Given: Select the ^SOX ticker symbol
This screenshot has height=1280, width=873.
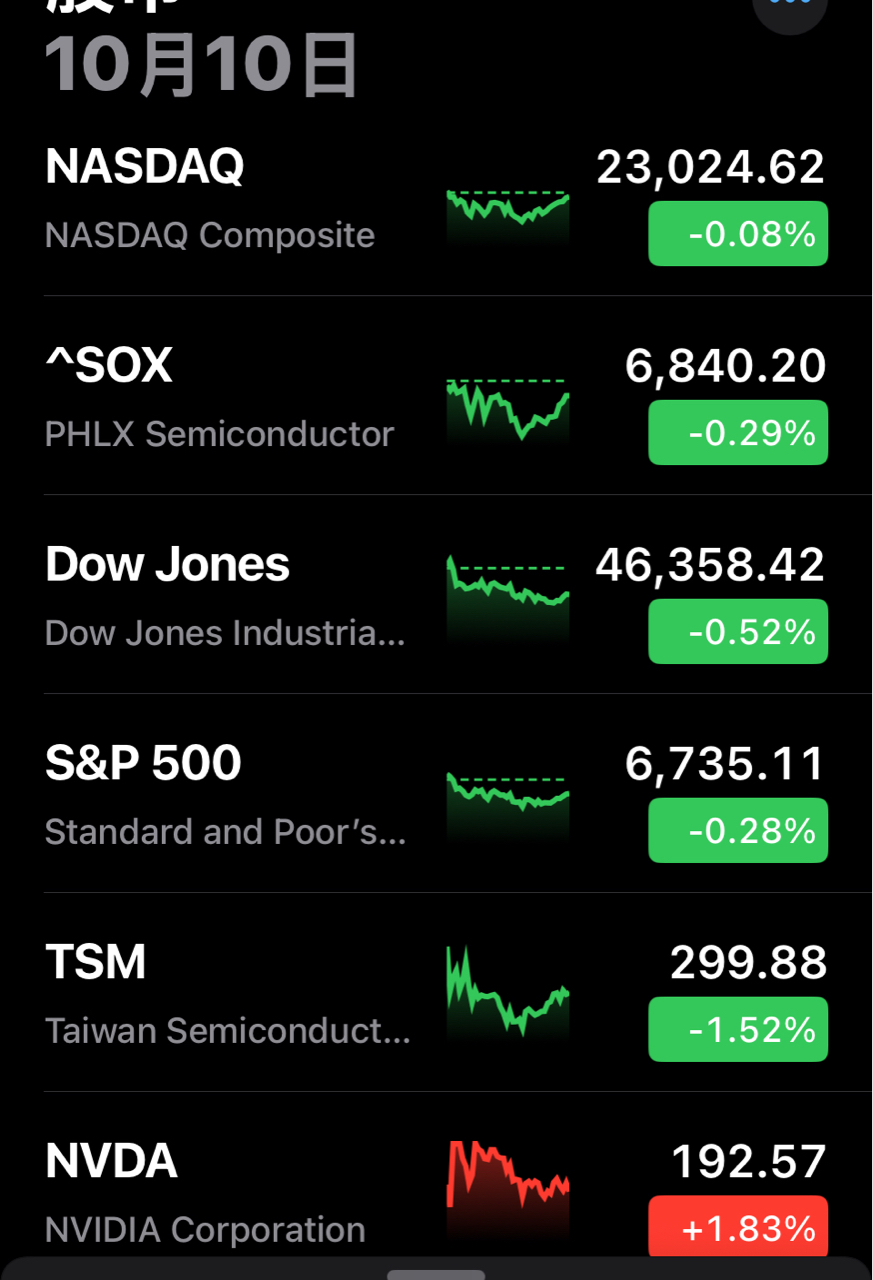Looking at the screenshot, I should 109,366.
